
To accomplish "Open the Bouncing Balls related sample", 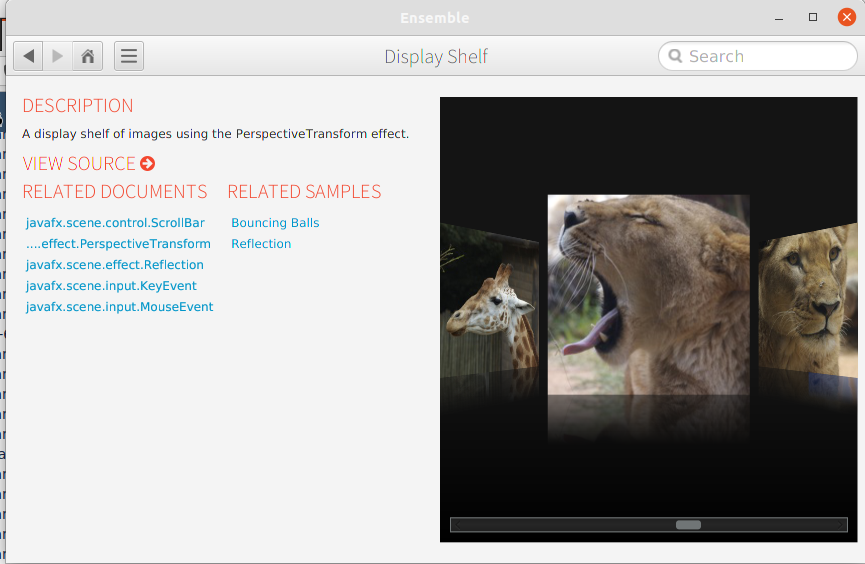I will pos(275,223).
